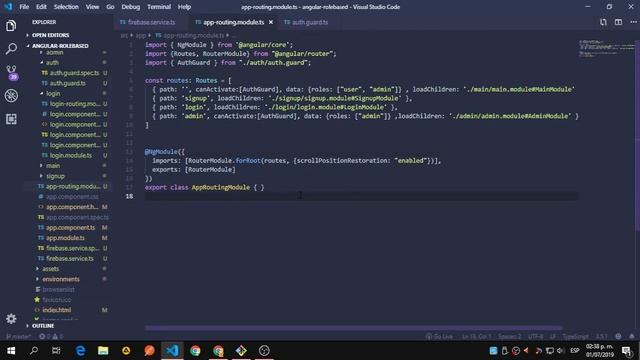640x360 pixels.
Task: Open app.module.ts in the Explorer
Action: 65,238
